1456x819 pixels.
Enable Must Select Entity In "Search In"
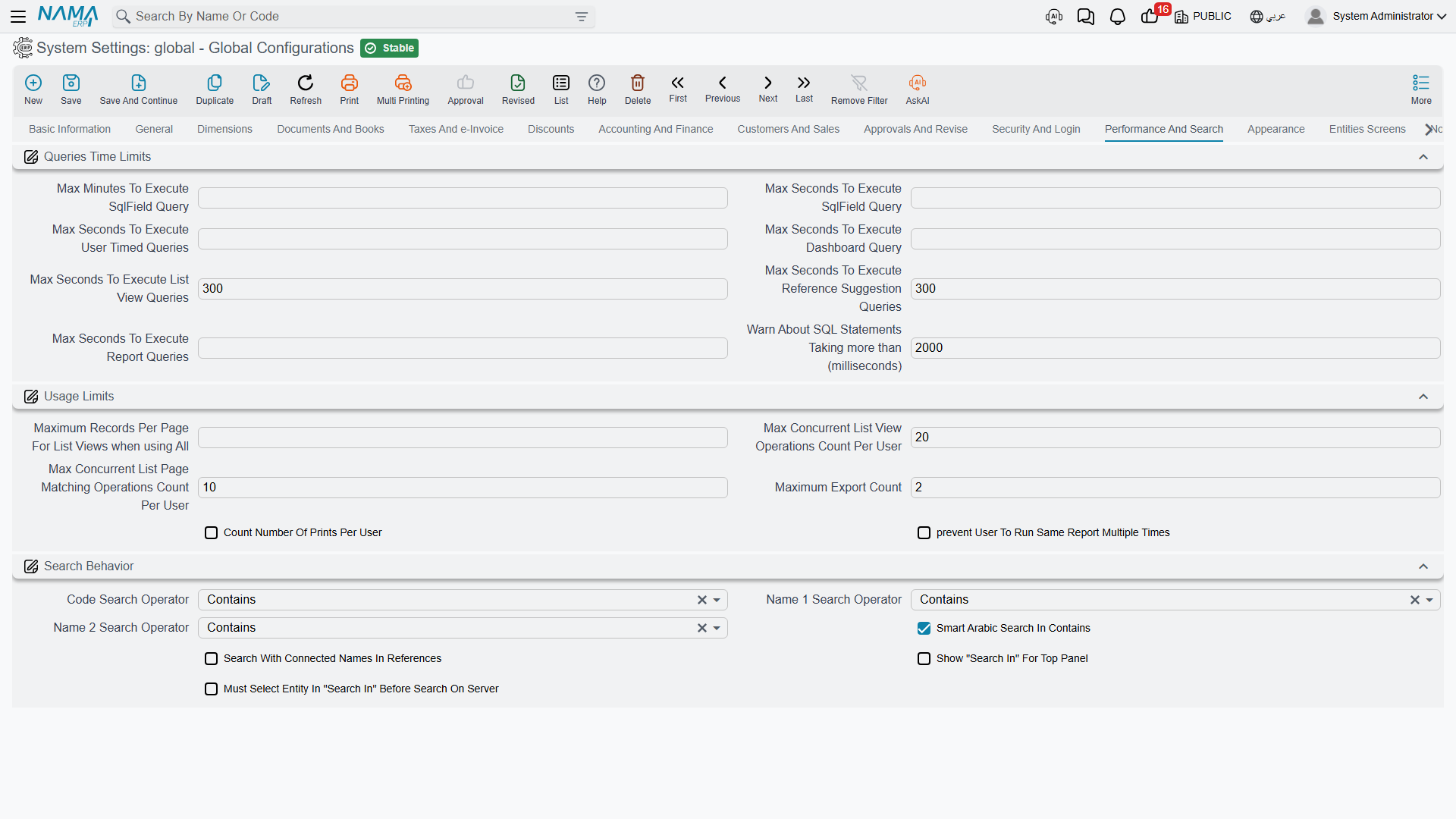(212, 689)
